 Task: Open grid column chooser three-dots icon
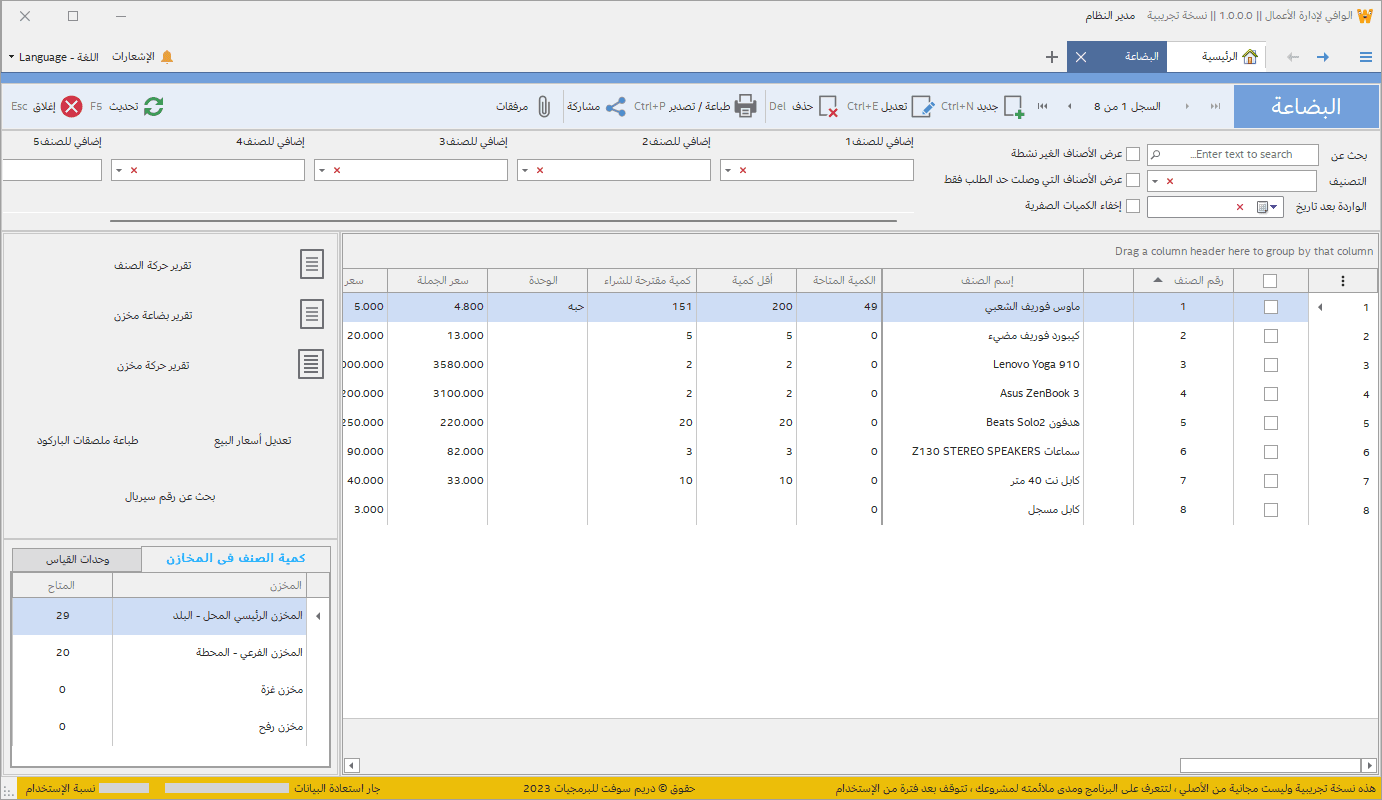click(x=1343, y=281)
